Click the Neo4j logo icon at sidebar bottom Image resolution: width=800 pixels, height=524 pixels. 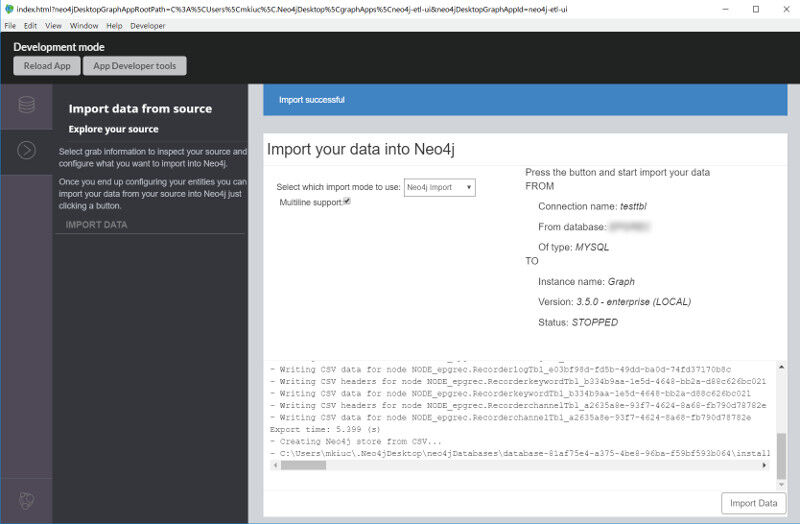(x=27, y=501)
